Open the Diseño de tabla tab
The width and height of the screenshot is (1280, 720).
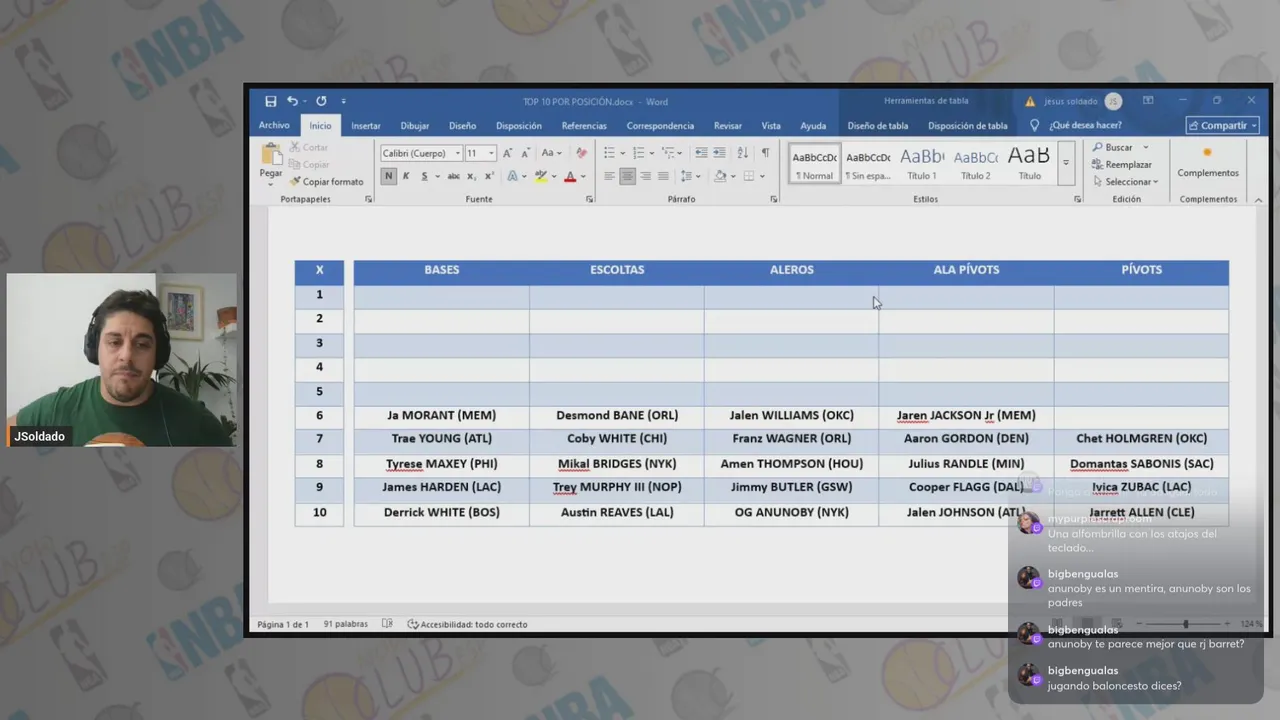(x=878, y=126)
